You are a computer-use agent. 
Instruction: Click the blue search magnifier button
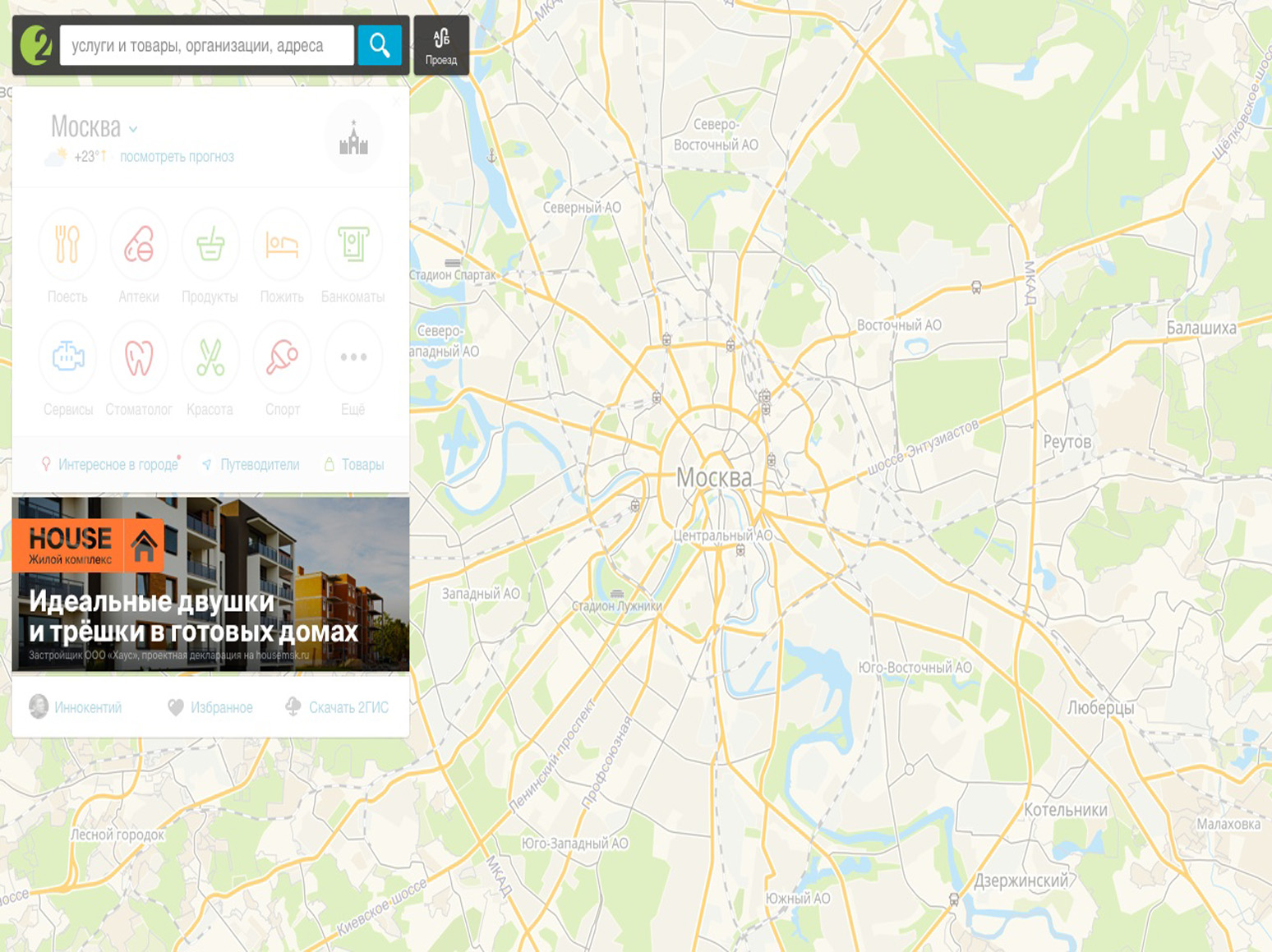click(x=380, y=45)
